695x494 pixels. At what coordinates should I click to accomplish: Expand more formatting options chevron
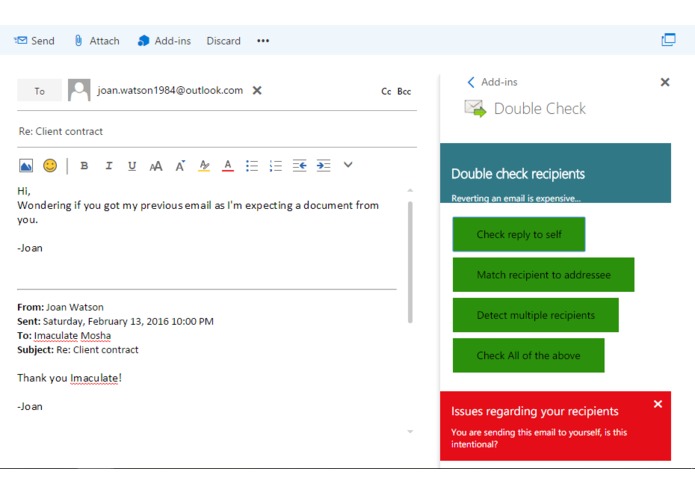tap(348, 165)
